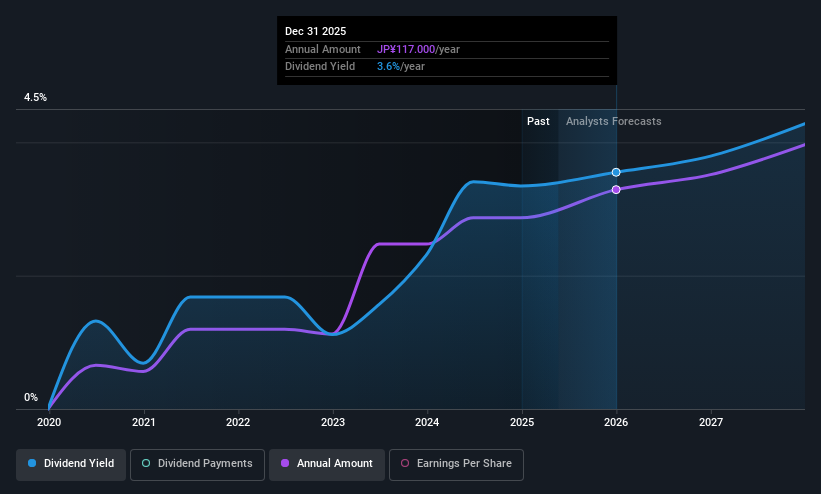The width and height of the screenshot is (821, 494).
Task: Click the 2020 x-axis label
Action: [49, 422]
